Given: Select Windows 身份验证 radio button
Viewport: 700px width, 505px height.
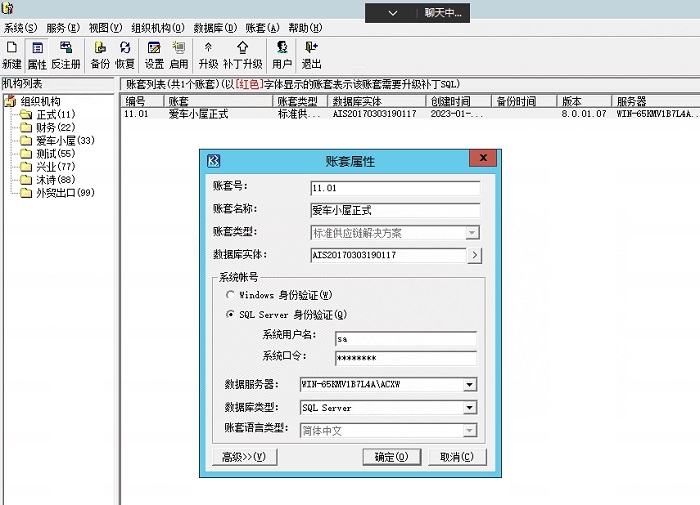Looking at the screenshot, I should pyautogui.click(x=232, y=296).
